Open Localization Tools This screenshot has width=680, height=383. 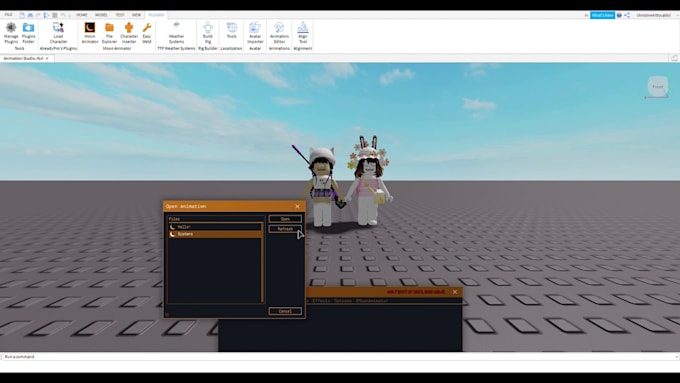click(x=232, y=31)
